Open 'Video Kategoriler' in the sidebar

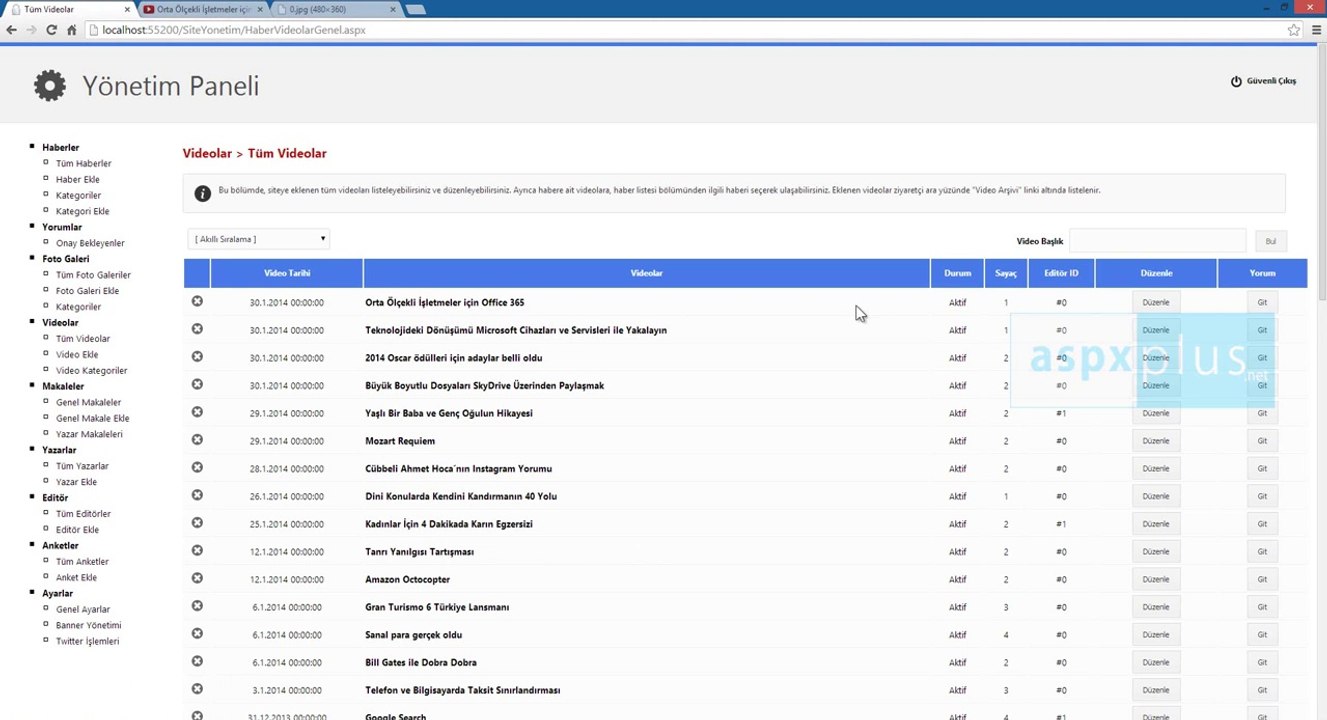click(92, 371)
